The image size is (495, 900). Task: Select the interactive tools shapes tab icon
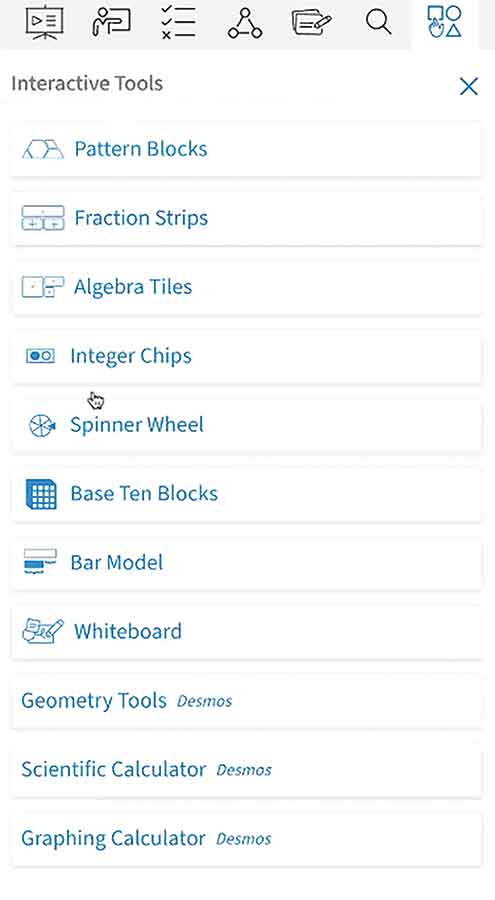pyautogui.click(x=444, y=22)
